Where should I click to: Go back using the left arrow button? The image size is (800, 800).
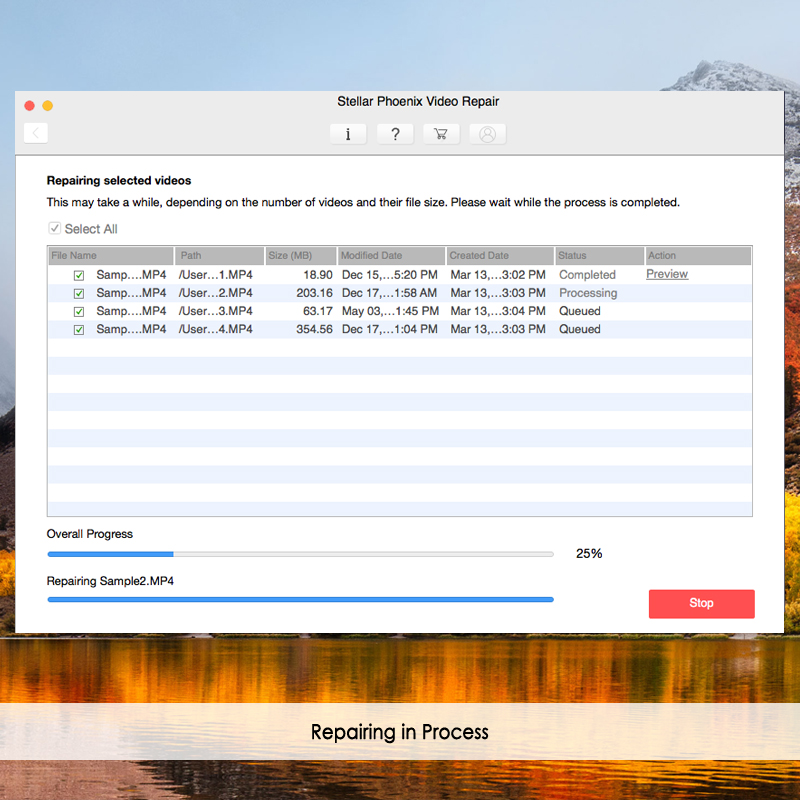click(36, 133)
